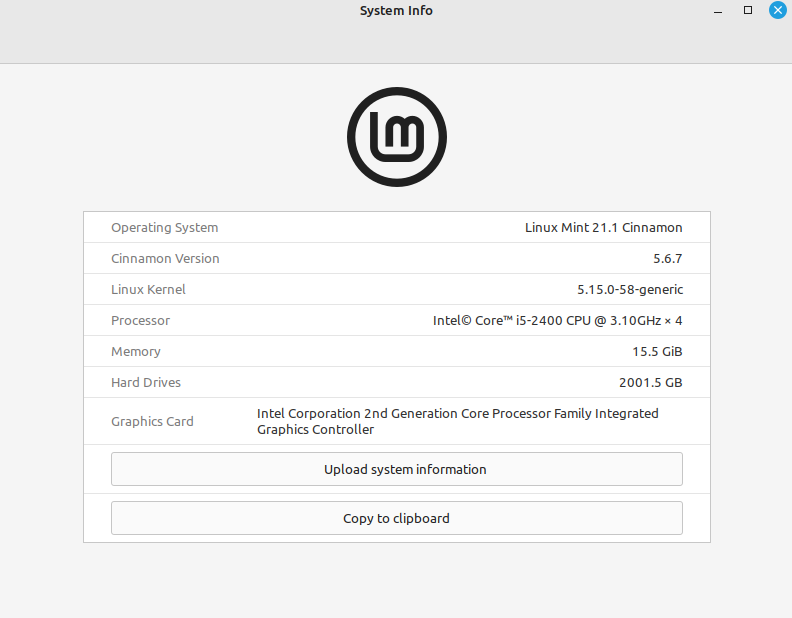Click the Hard Drives label
Screen dimensions: 792x618
(146, 382)
